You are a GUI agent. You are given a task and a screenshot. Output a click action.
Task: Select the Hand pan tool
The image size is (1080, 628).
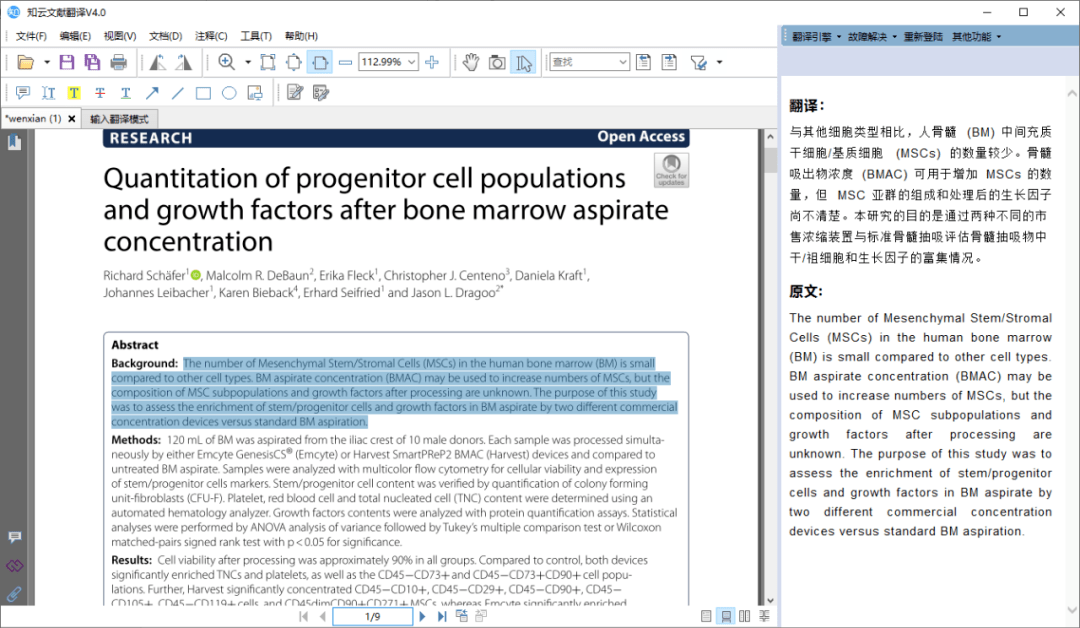(x=470, y=62)
